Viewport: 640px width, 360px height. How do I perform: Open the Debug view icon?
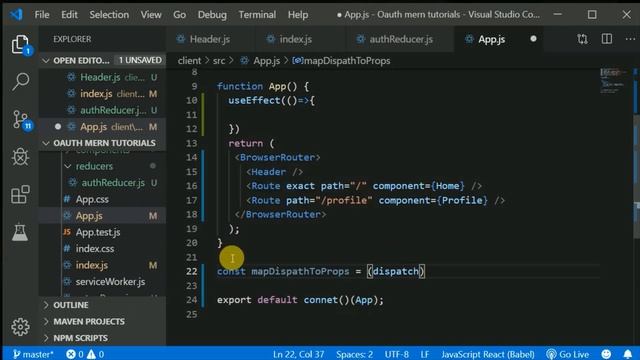pyautogui.click(x=20, y=157)
